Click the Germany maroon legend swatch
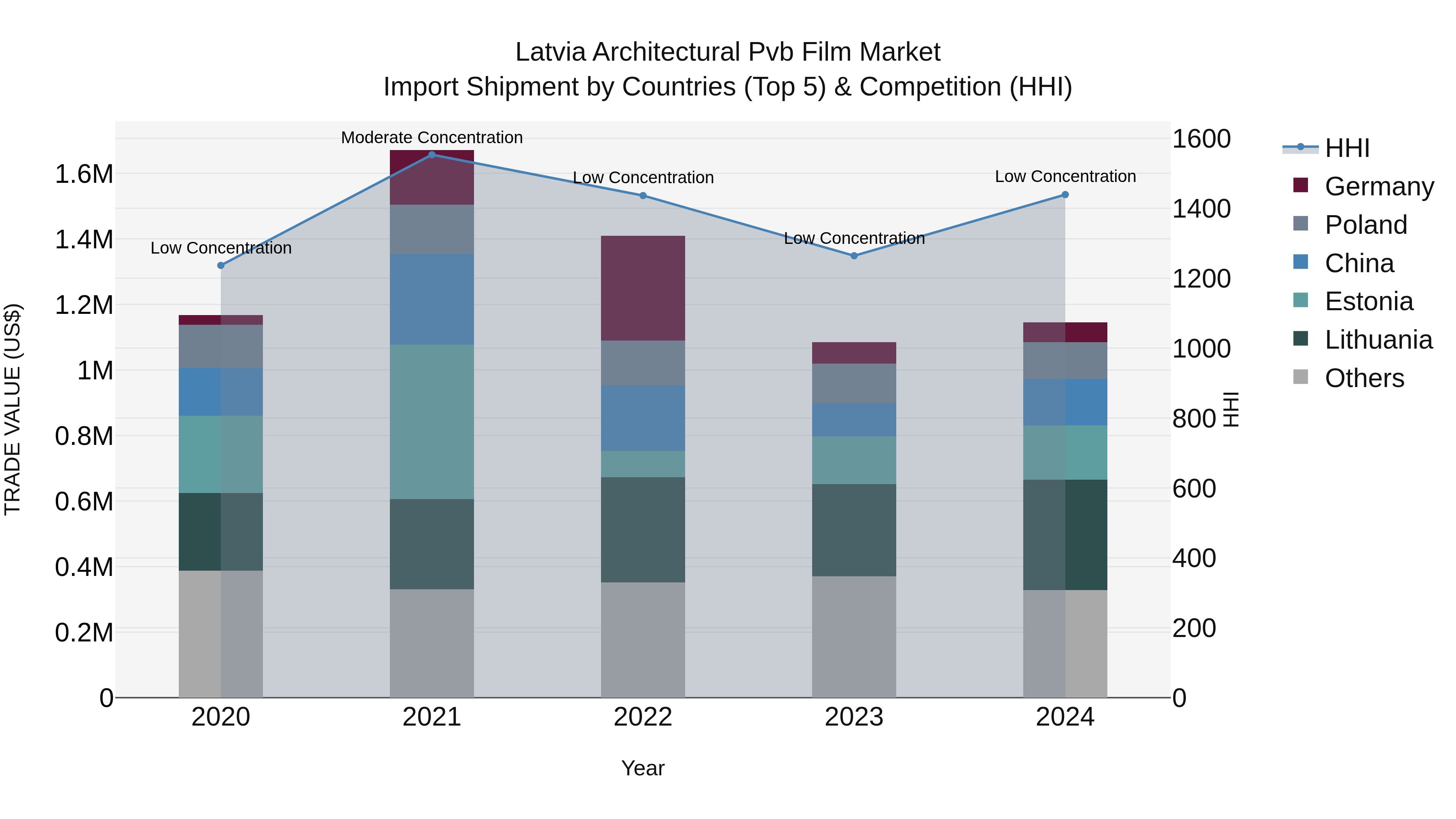1456x819 pixels. 1301,185
